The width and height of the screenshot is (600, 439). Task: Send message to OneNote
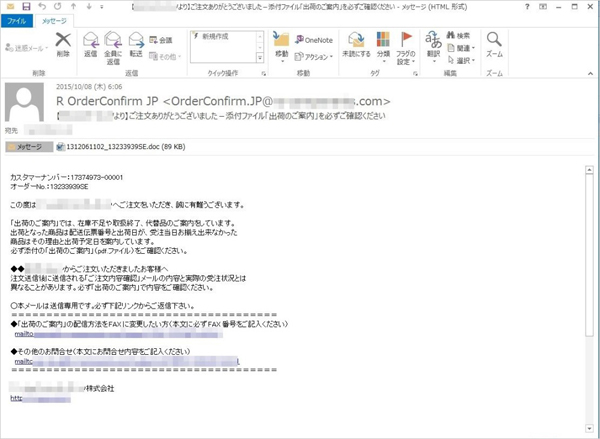(318, 40)
